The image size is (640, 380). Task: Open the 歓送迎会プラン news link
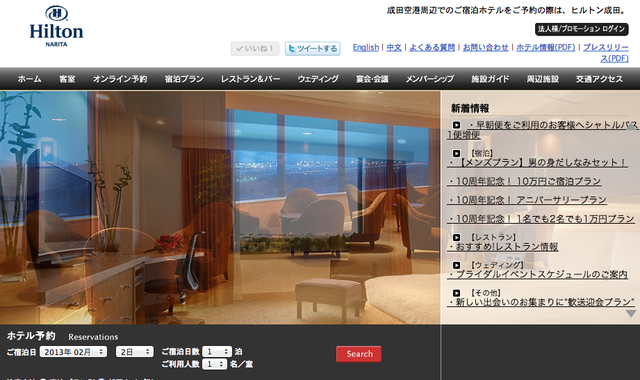pos(541,302)
